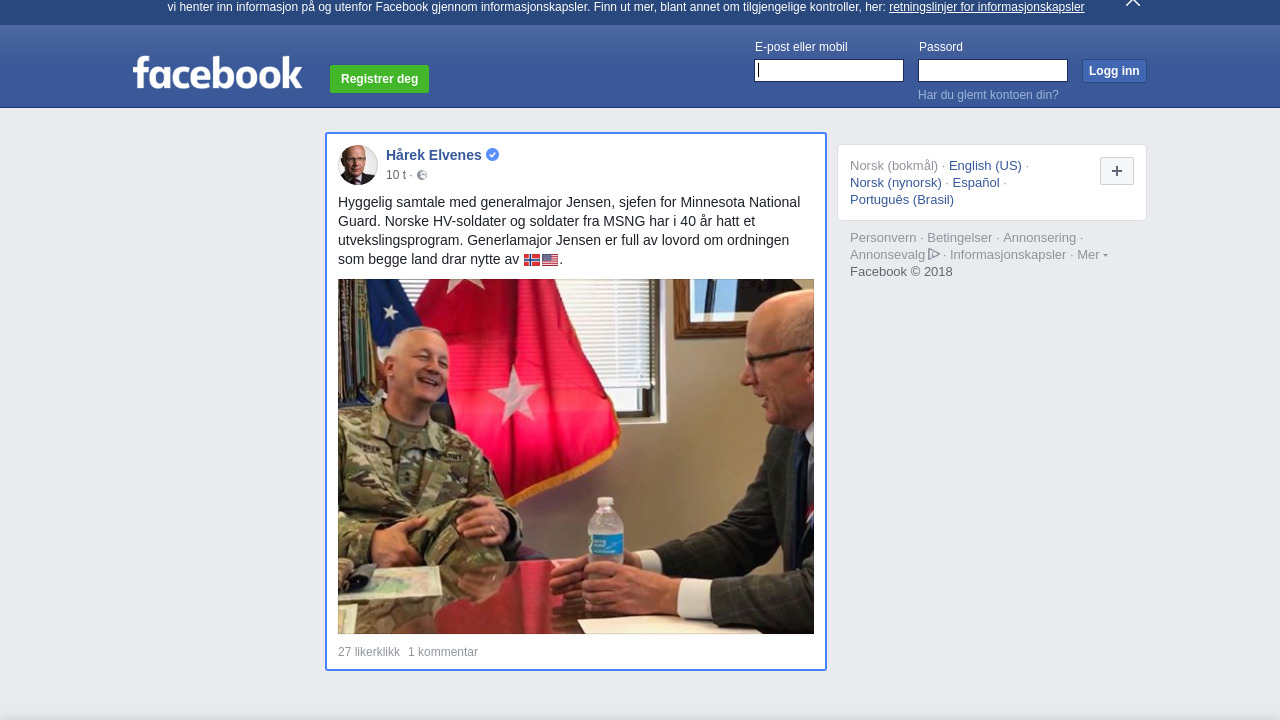Click the Registrer deg button
This screenshot has width=1280, height=720.
tap(379, 79)
